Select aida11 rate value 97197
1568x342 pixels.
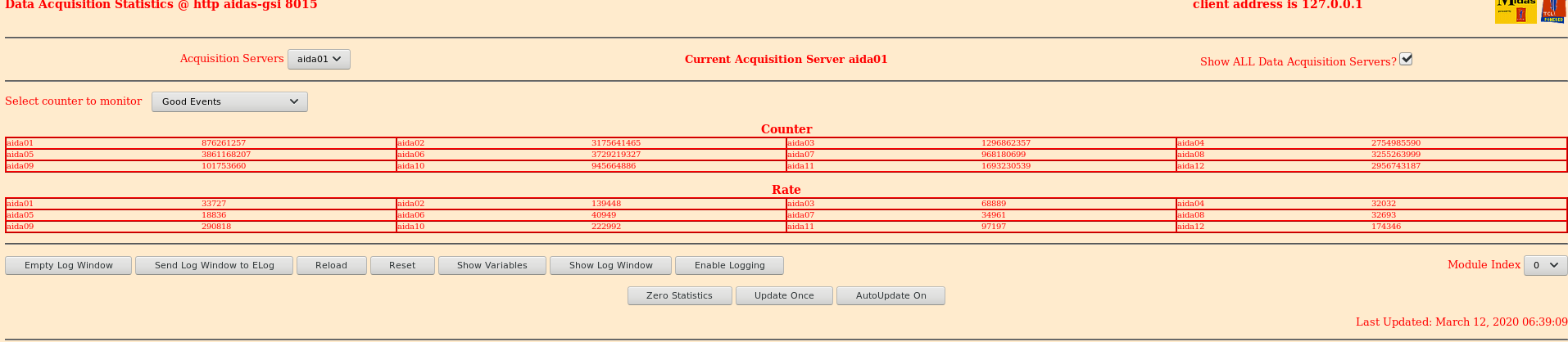click(994, 227)
